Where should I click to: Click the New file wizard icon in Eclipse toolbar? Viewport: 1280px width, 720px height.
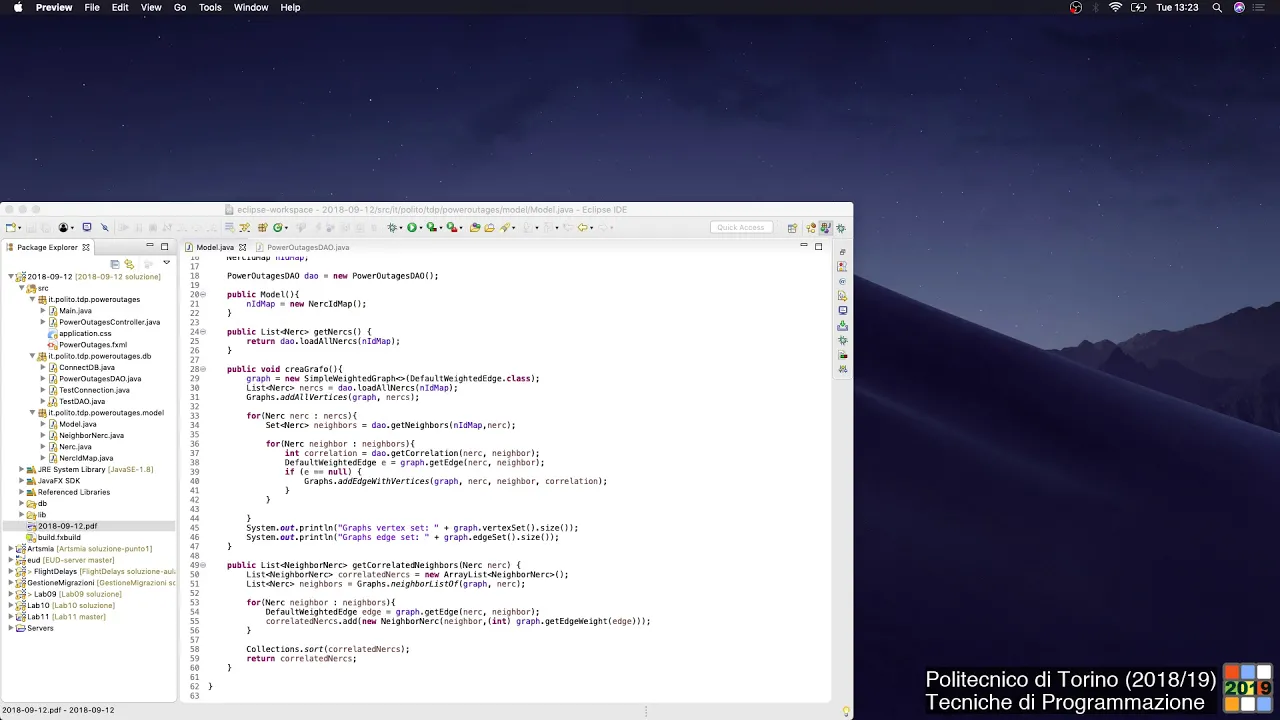coord(11,228)
